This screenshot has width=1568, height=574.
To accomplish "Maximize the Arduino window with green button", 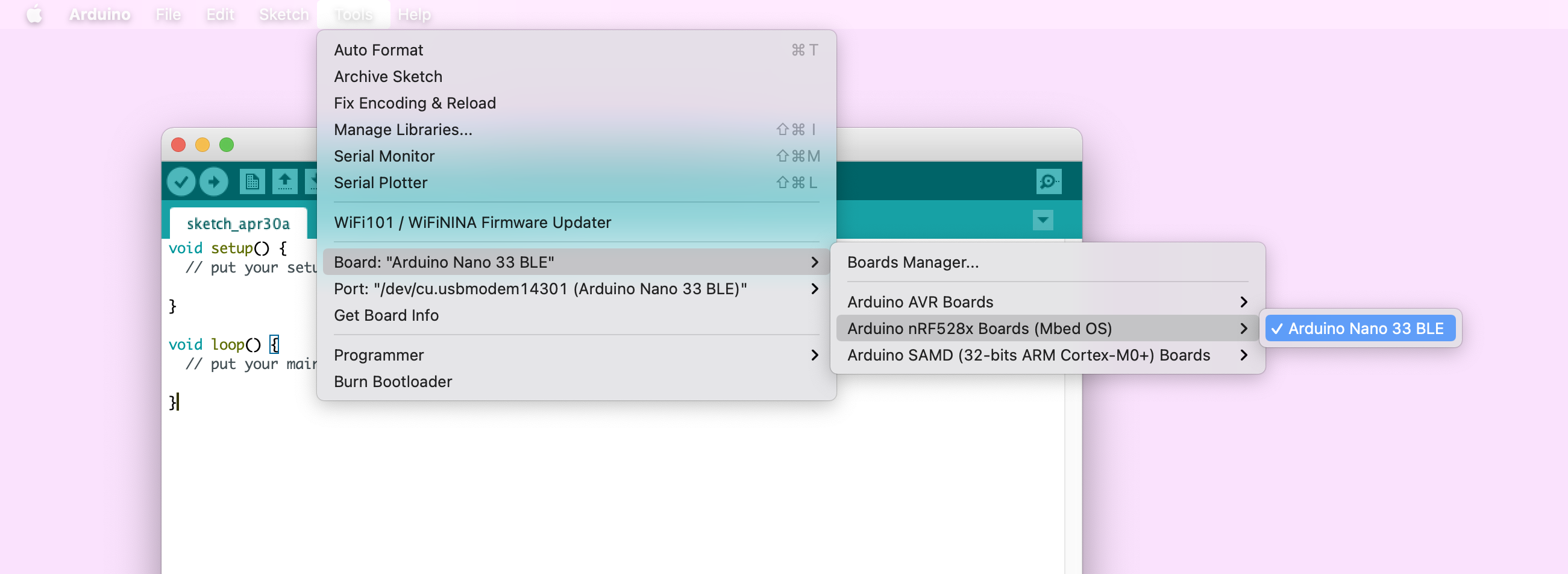I will (x=227, y=145).
